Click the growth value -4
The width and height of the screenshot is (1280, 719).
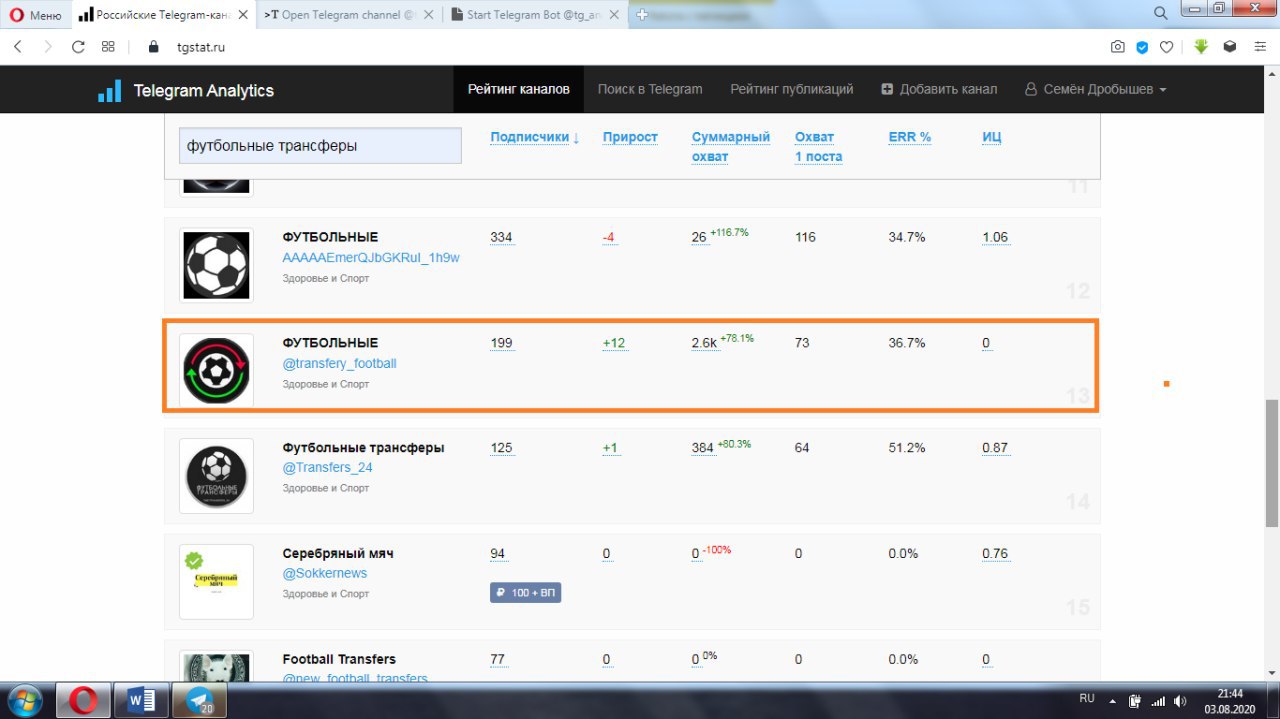tap(608, 237)
